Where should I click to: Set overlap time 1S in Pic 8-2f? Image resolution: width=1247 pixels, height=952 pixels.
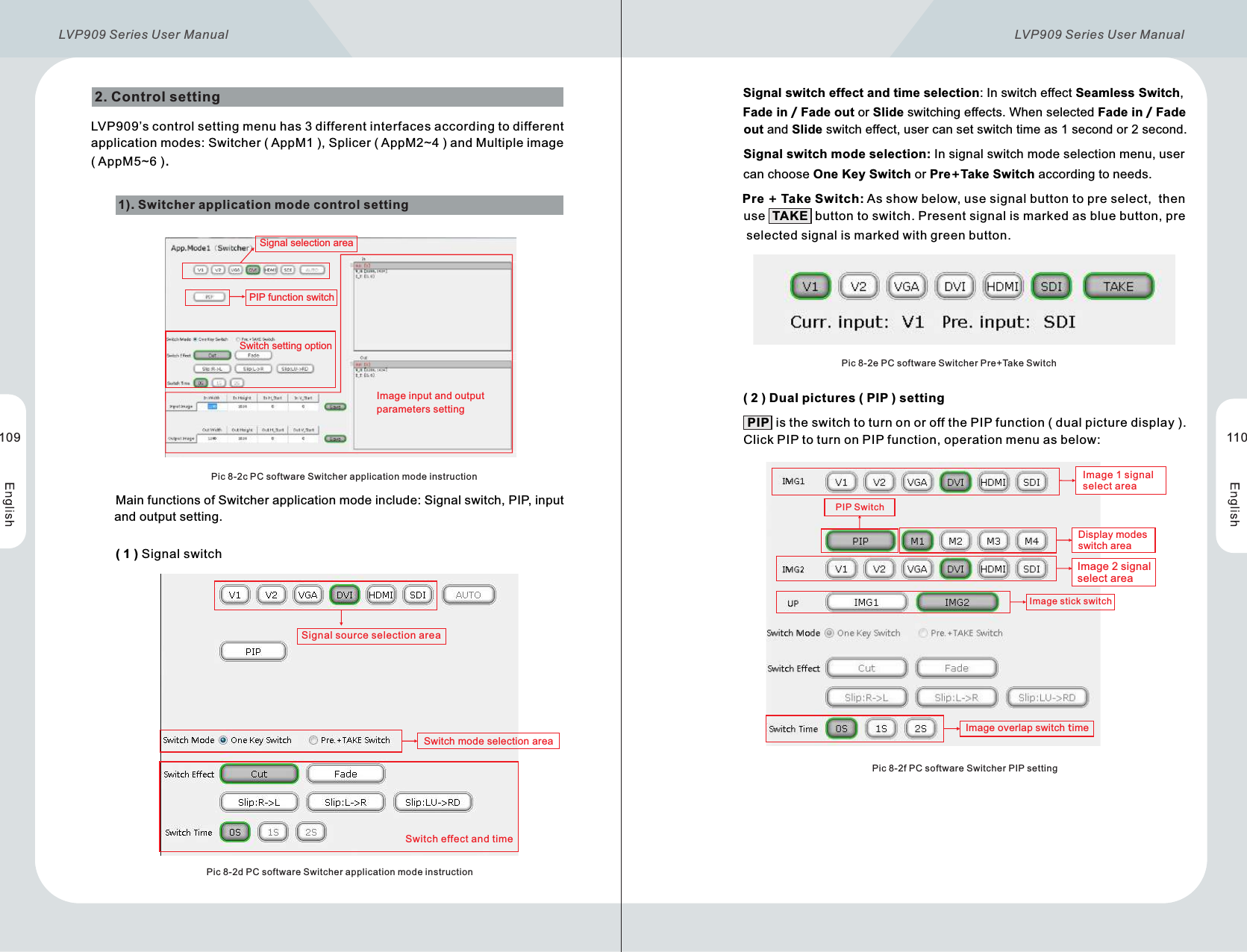click(881, 728)
